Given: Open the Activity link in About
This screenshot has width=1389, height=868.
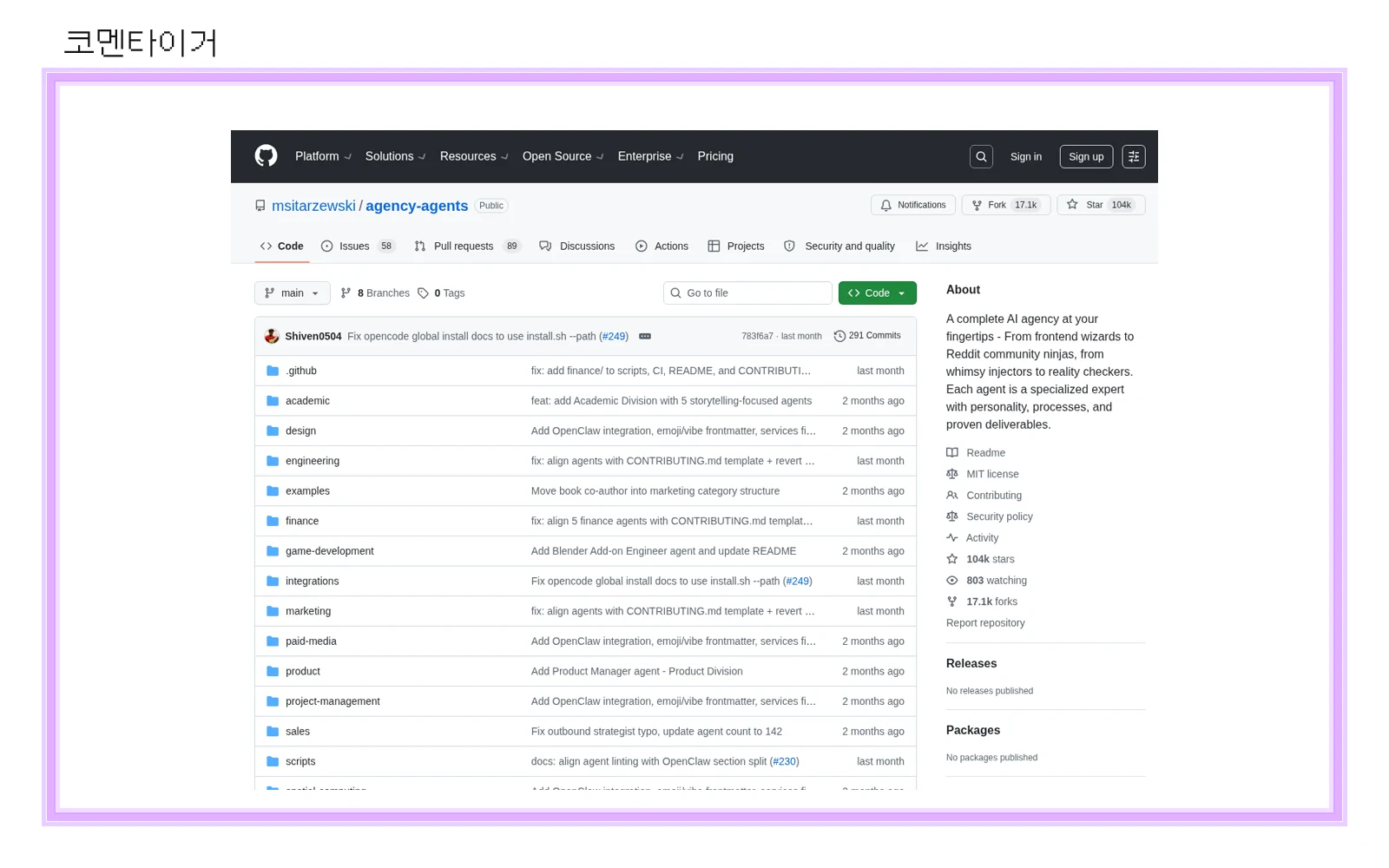Looking at the screenshot, I should (x=972, y=538).
